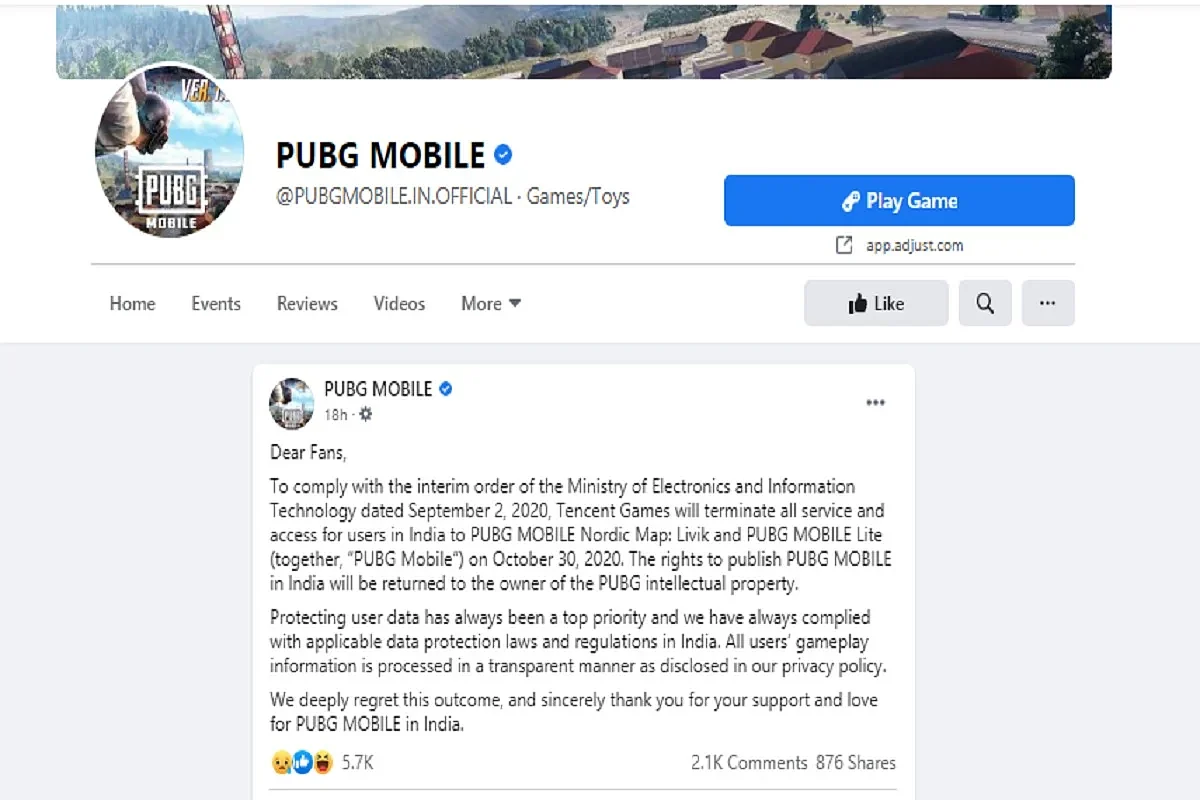The height and width of the screenshot is (800, 1200).
Task: Click the blue verified badge beside page title
Action: click(504, 155)
